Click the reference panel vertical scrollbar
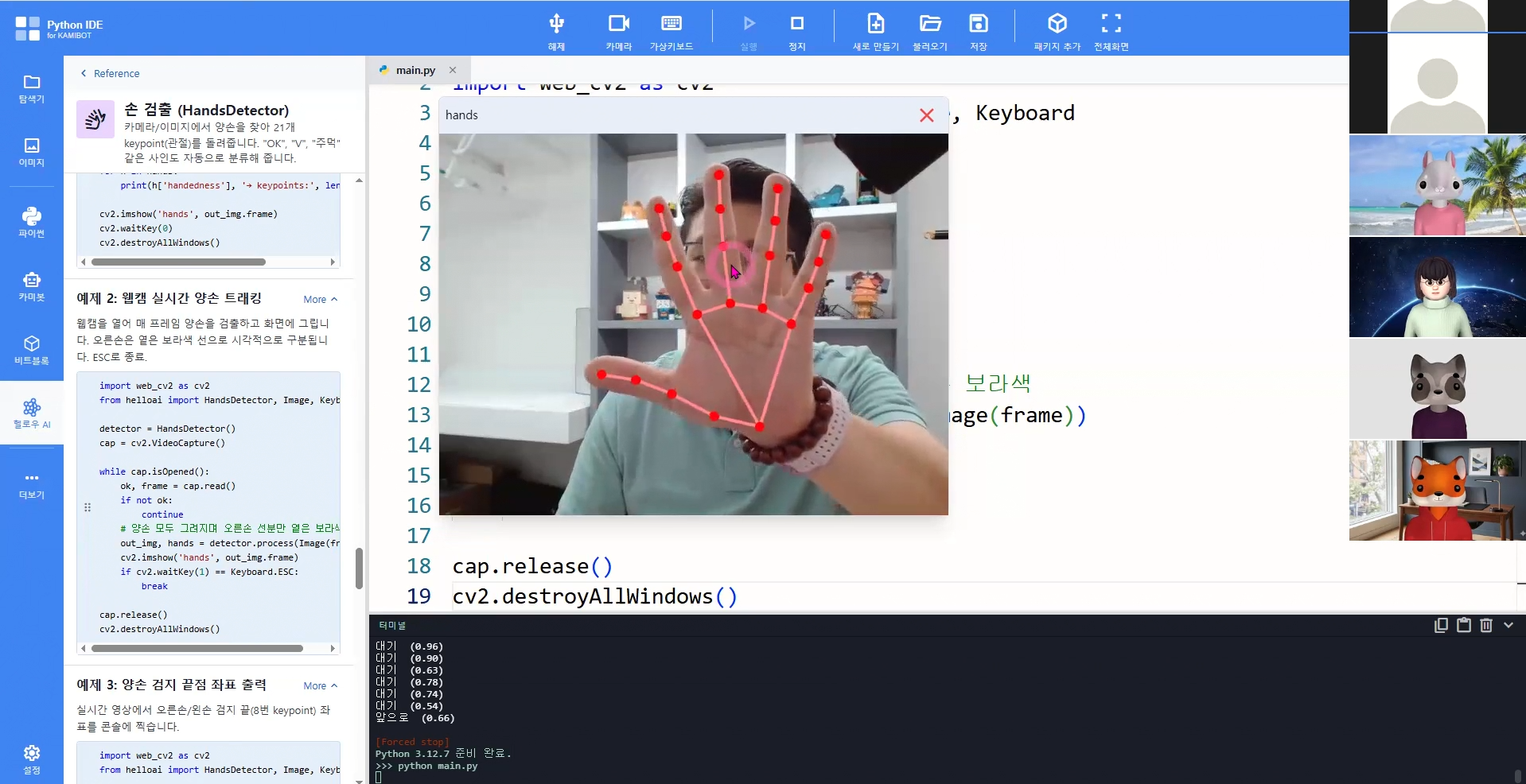The width and height of the screenshot is (1526, 784). [x=359, y=568]
